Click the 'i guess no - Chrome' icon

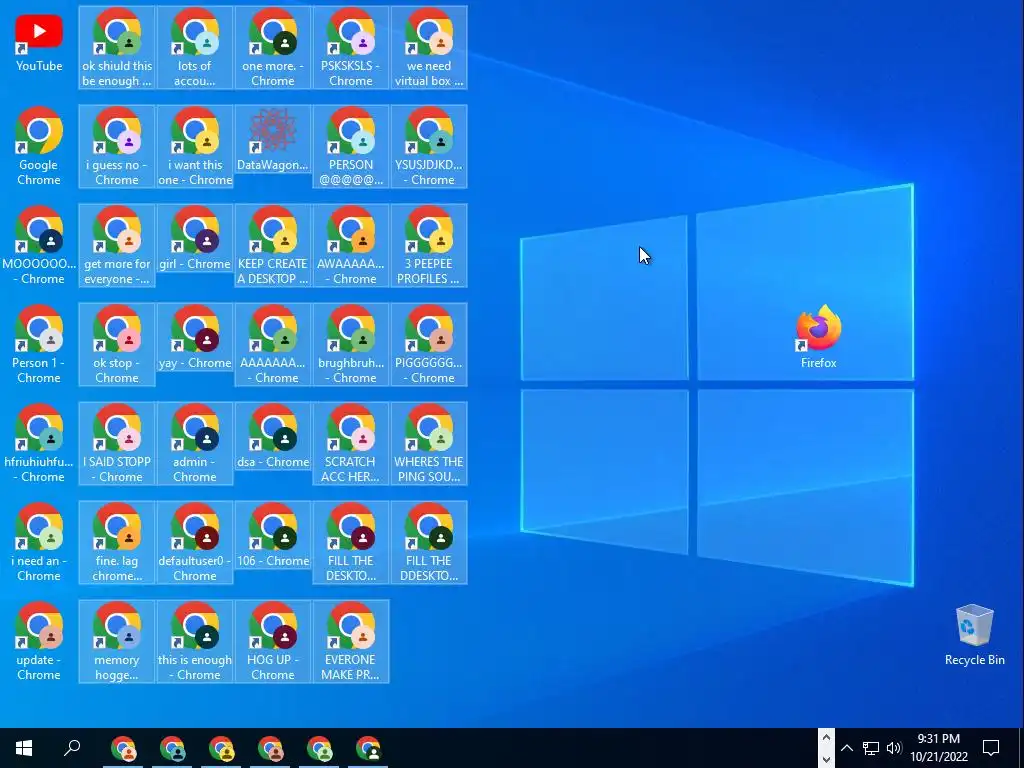(117, 146)
